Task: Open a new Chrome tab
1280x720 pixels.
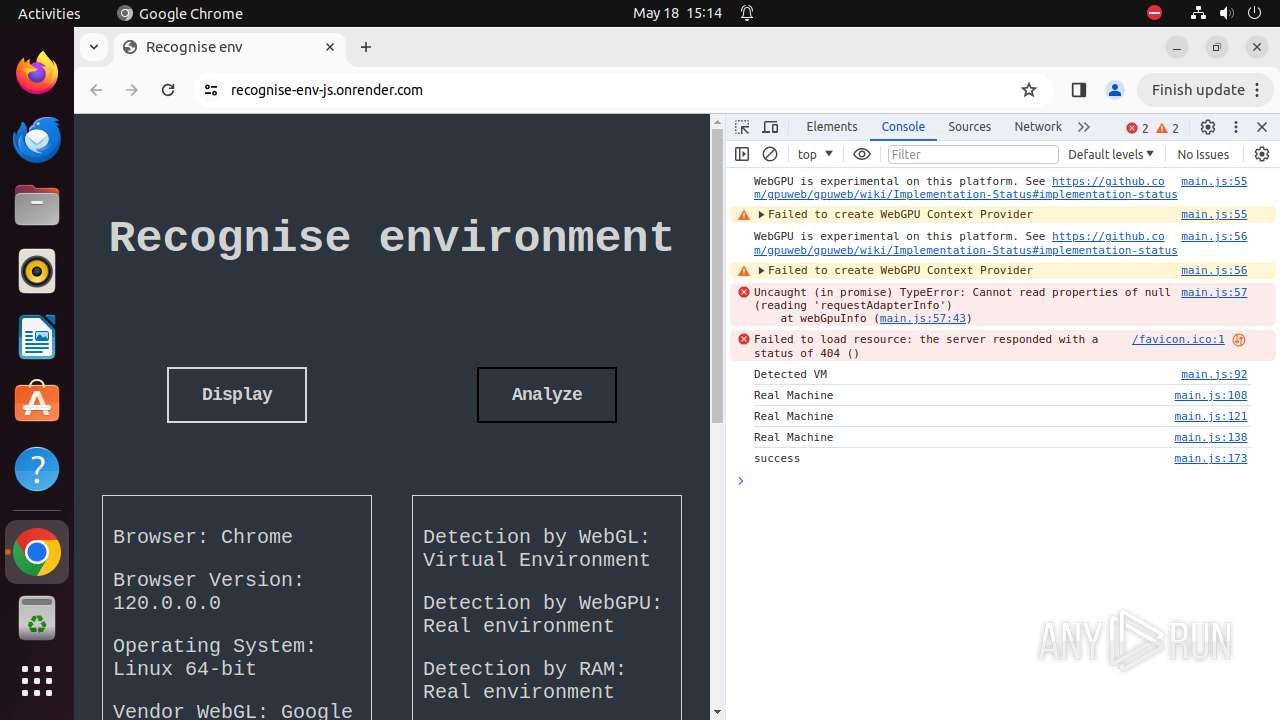Action: click(x=366, y=47)
